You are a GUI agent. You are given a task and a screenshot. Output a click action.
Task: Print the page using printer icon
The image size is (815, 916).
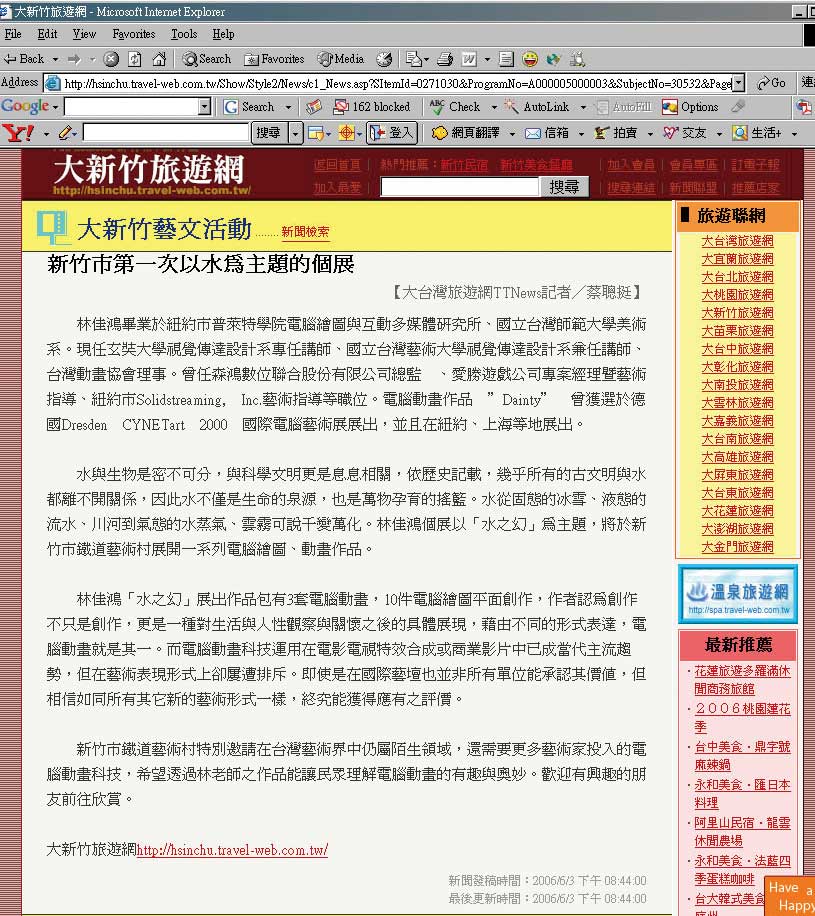tap(445, 59)
